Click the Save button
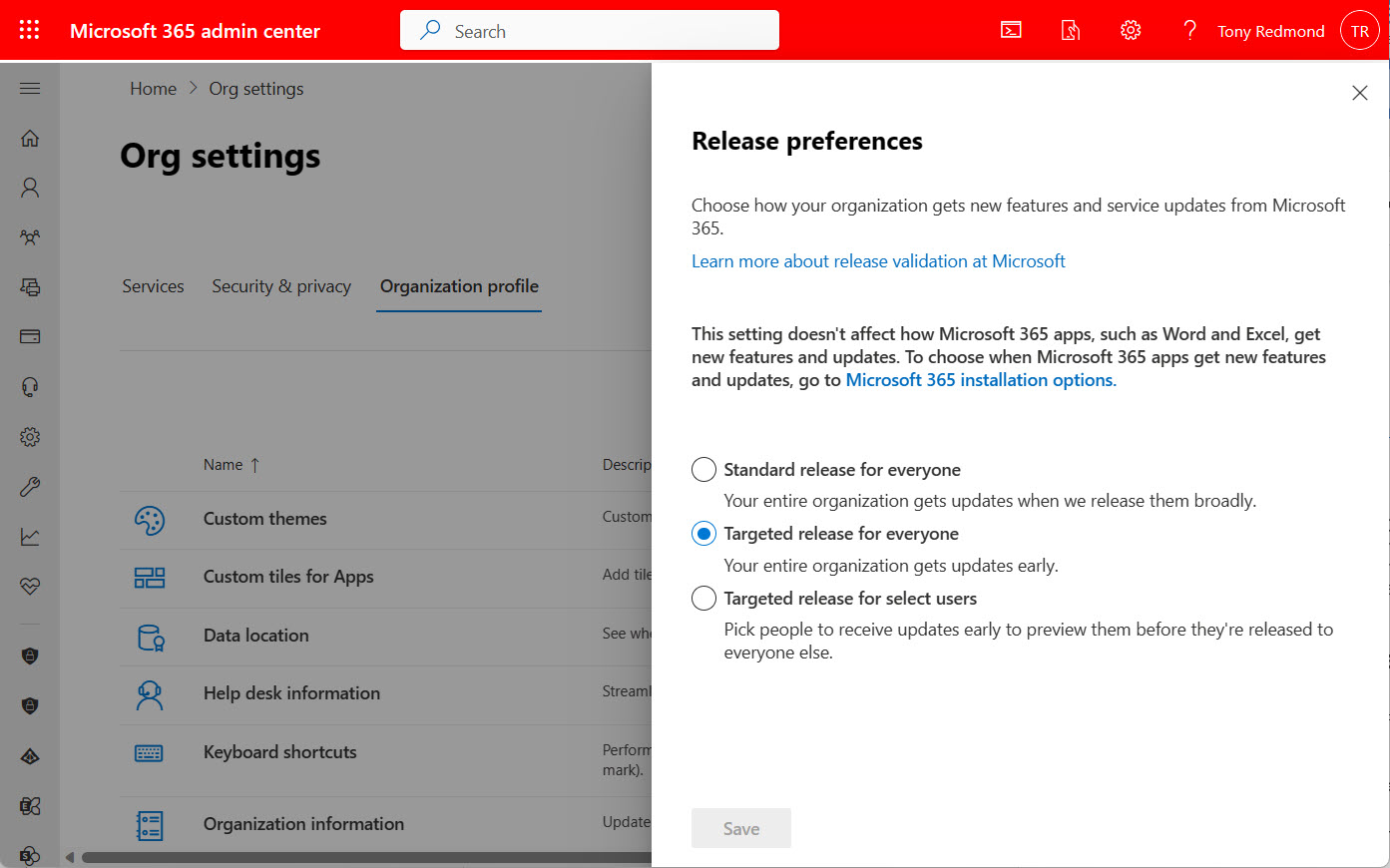Image resolution: width=1390 pixels, height=868 pixels. coord(741,828)
